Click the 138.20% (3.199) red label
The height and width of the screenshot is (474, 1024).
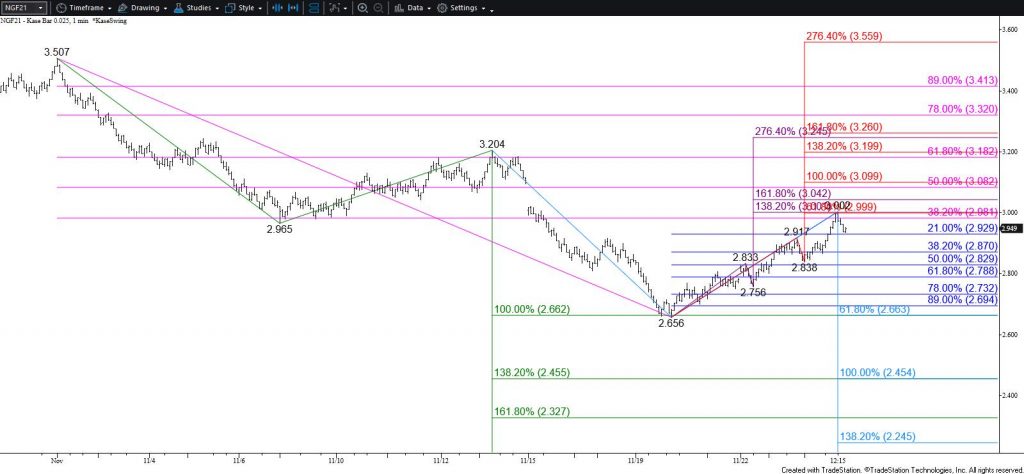[x=844, y=147]
